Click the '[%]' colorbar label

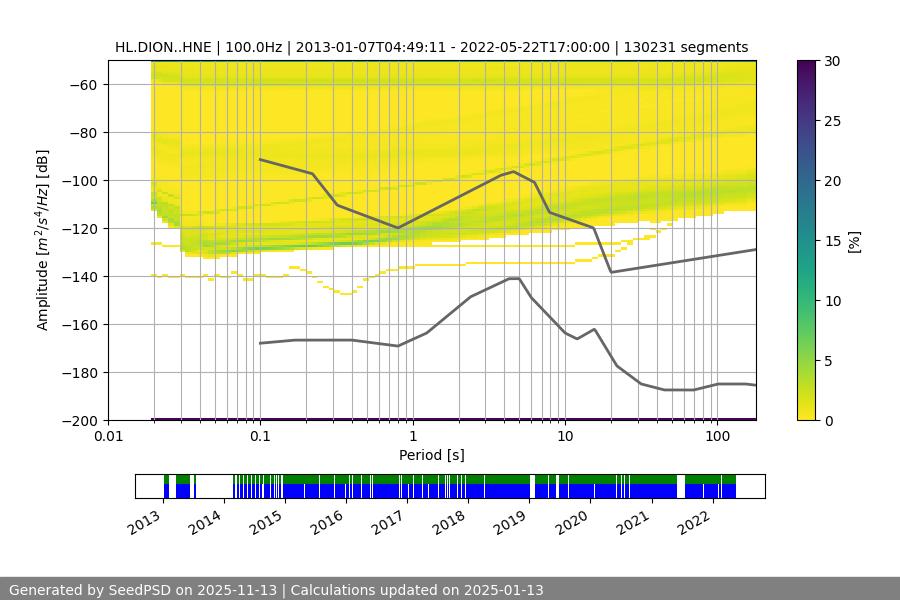854,241
